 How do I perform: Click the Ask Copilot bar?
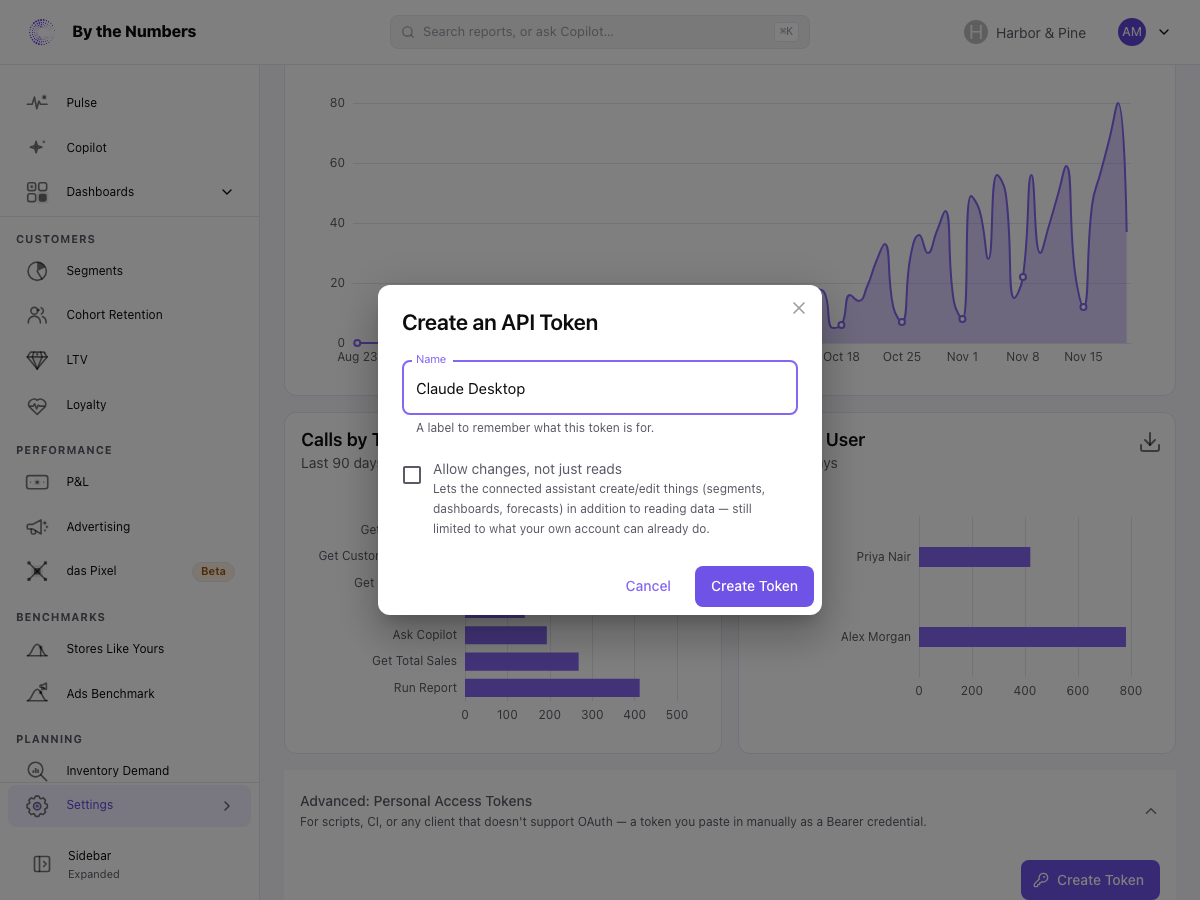(x=506, y=635)
